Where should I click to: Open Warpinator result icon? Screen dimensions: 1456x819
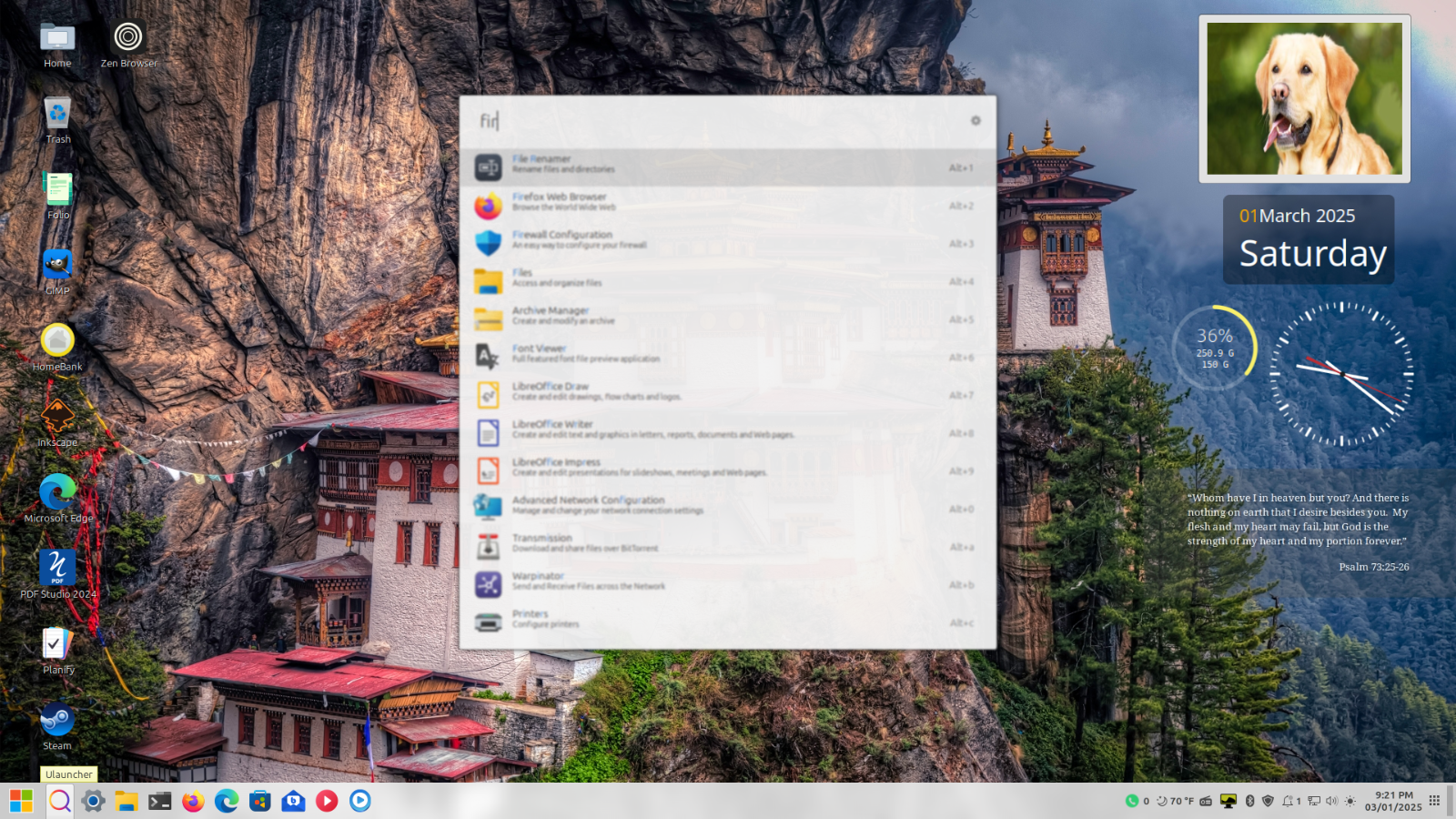pyautogui.click(x=489, y=584)
